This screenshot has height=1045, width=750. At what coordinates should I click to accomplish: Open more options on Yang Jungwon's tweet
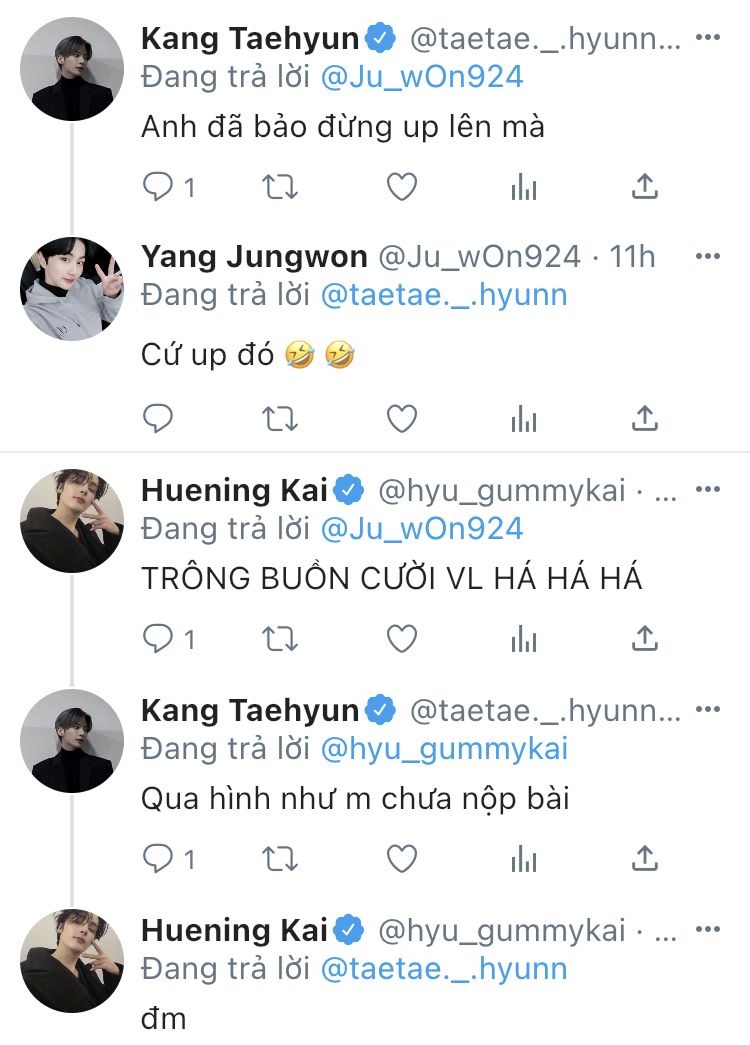(707, 257)
